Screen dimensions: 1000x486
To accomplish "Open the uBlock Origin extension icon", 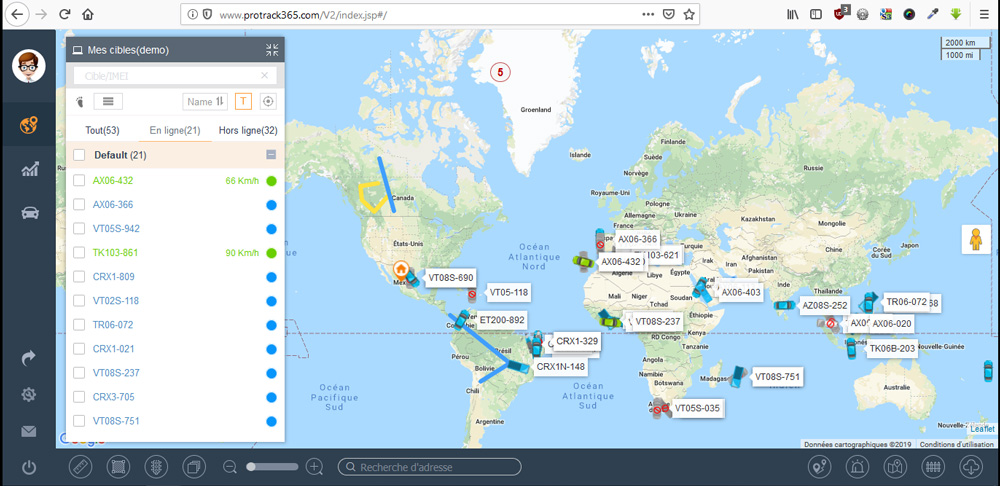I will point(841,13).
